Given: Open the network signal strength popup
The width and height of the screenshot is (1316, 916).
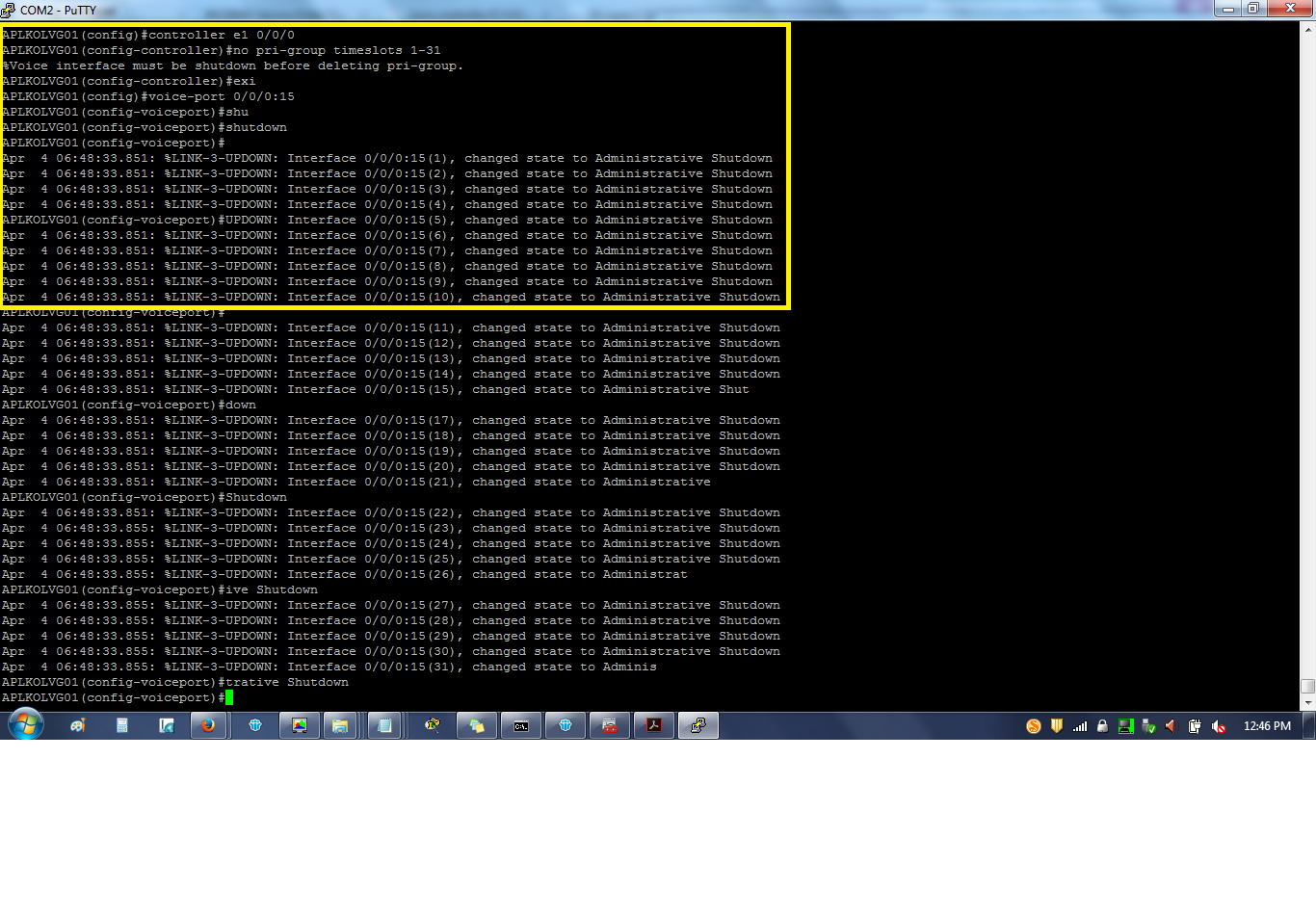Looking at the screenshot, I should [1080, 726].
